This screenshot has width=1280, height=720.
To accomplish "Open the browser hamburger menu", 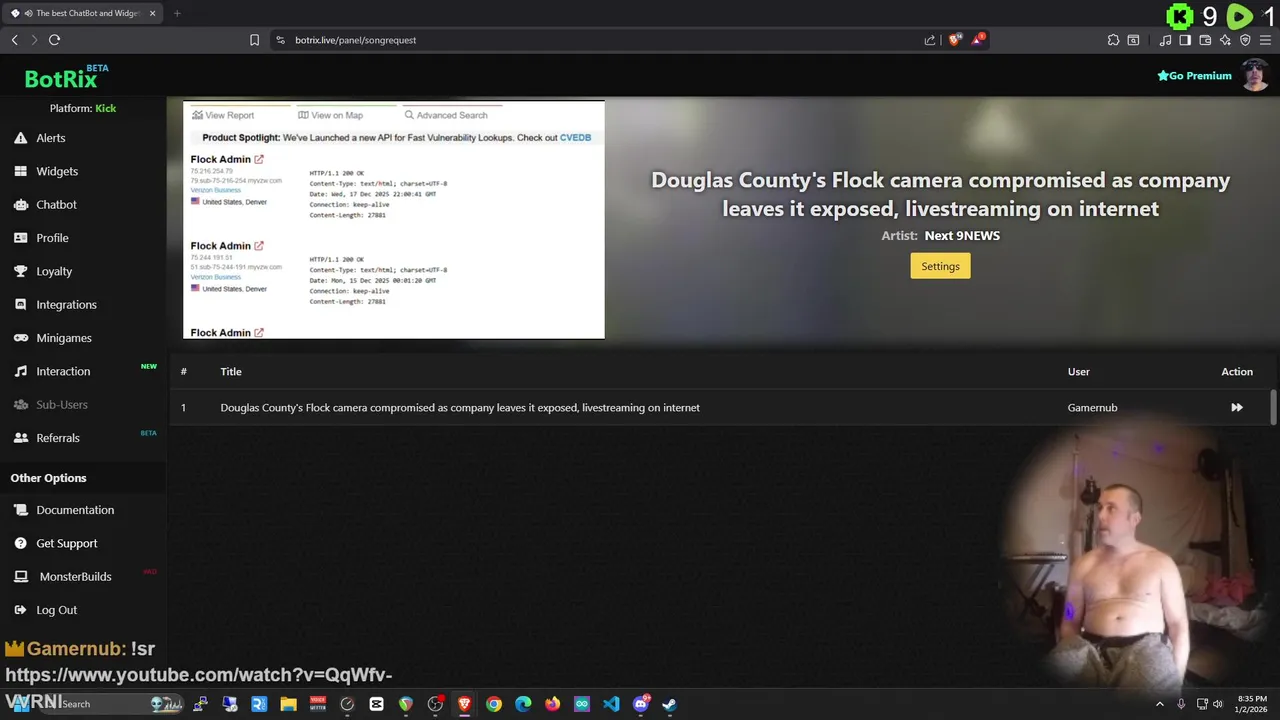I will tap(1265, 40).
